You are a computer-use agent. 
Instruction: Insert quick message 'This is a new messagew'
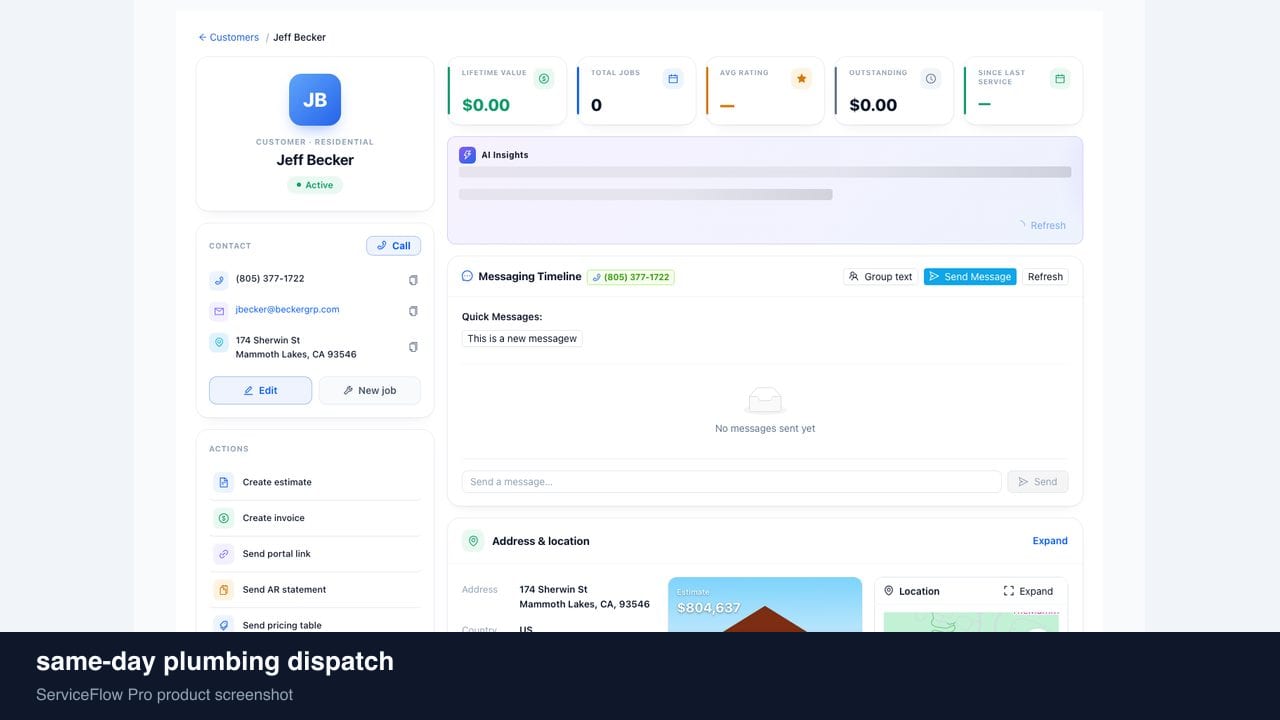[x=522, y=339]
